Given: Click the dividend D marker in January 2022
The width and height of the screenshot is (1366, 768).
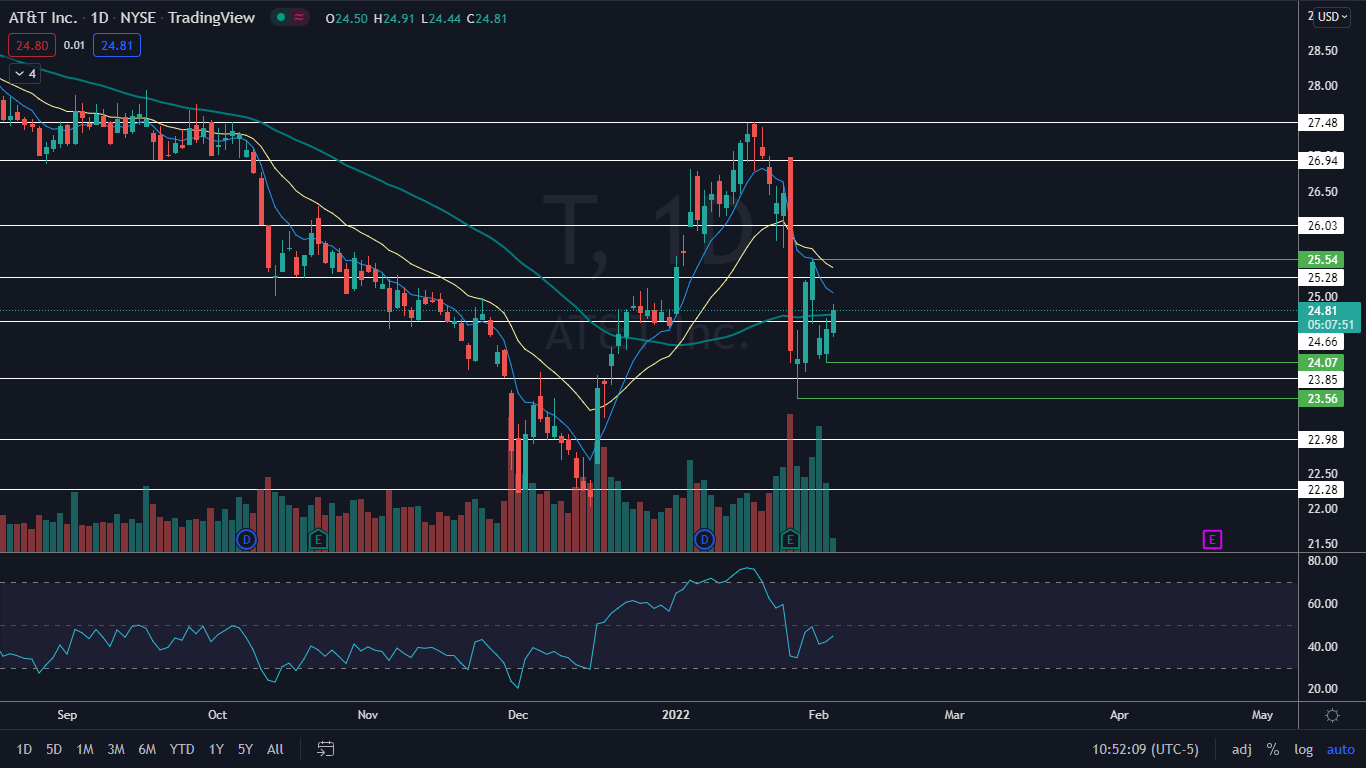Looking at the screenshot, I should [x=704, y=540].
